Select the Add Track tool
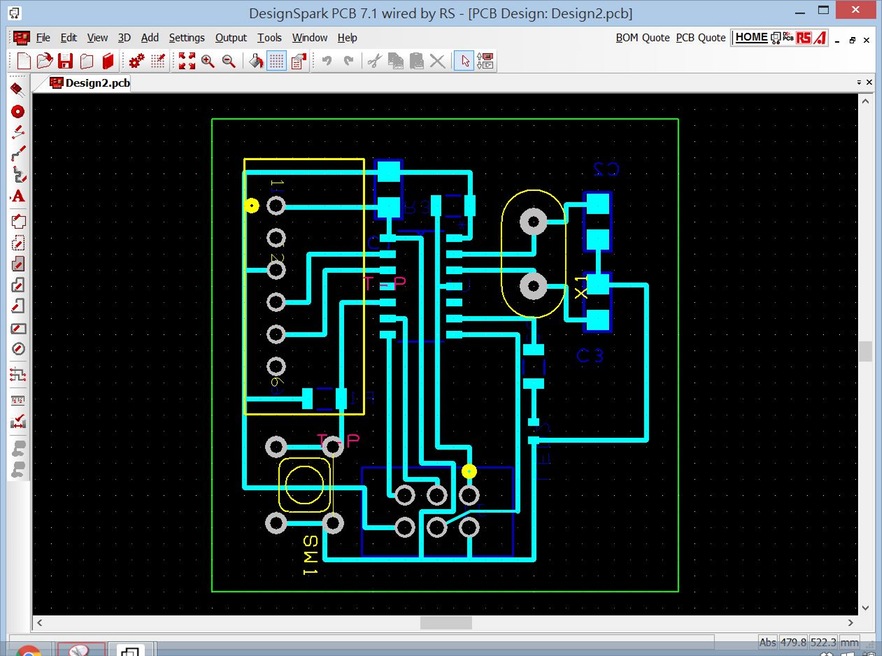This screenshot has height=656, width=882. pyautogui.click(x=17, y=152)
